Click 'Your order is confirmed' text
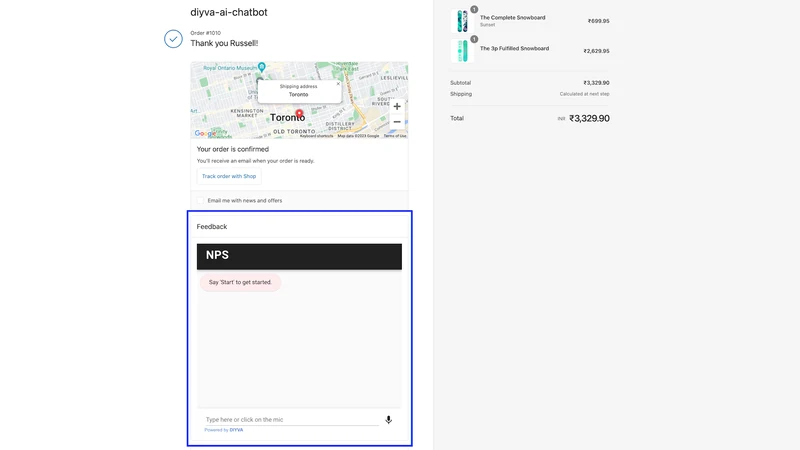This screenshot has width=800, height=450. [233, 149]
